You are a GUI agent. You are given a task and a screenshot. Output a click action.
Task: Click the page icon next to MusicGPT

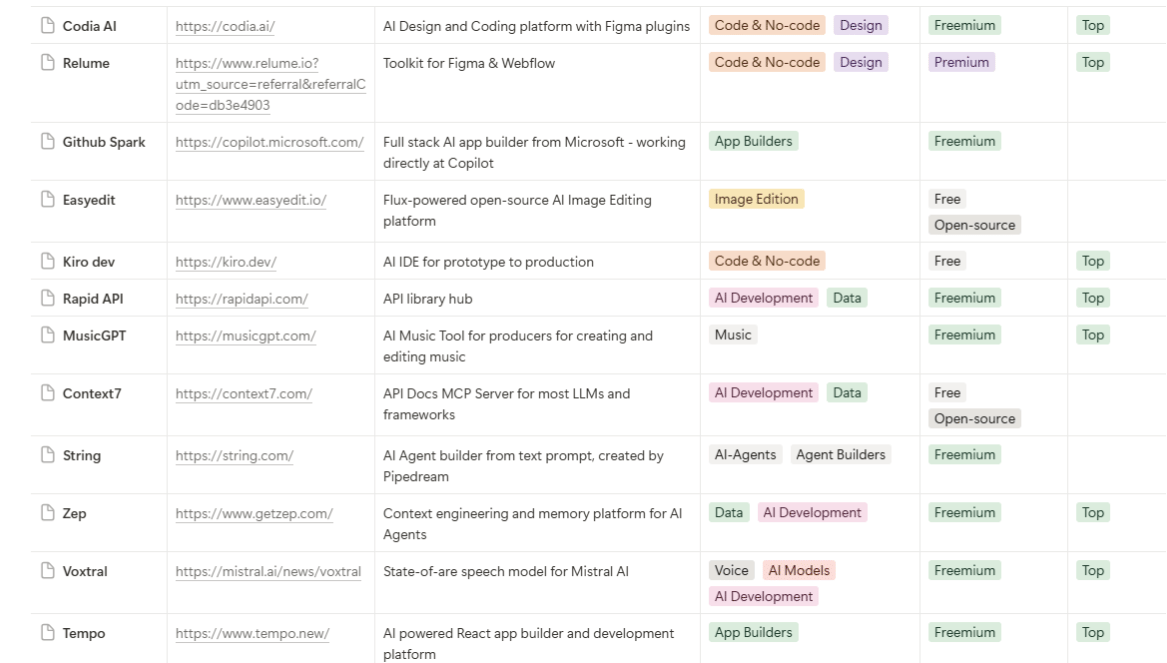47,336
